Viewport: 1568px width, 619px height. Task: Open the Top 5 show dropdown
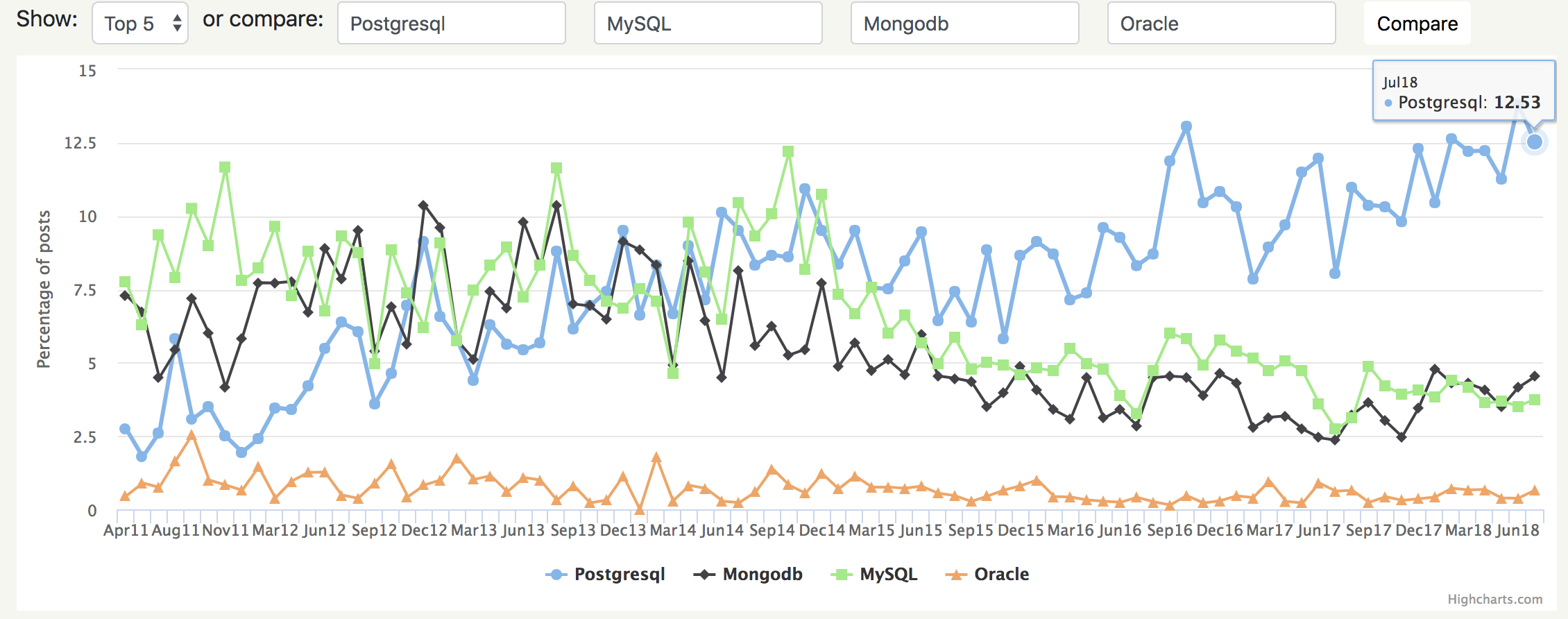pos(139,24)
